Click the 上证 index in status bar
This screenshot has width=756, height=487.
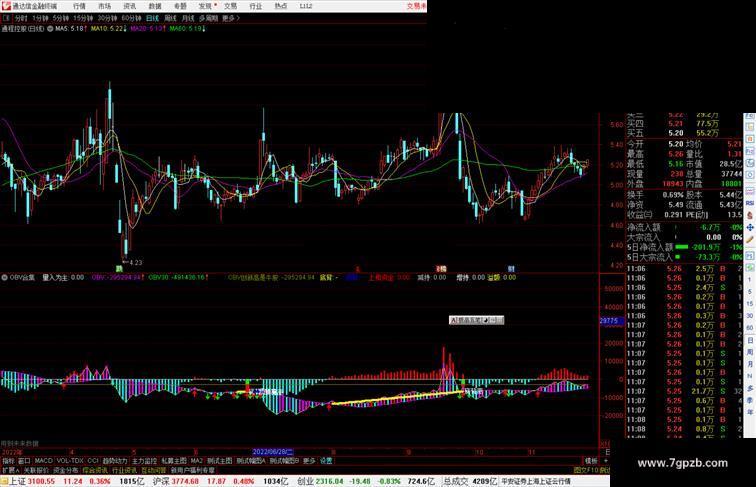point(18,481)
